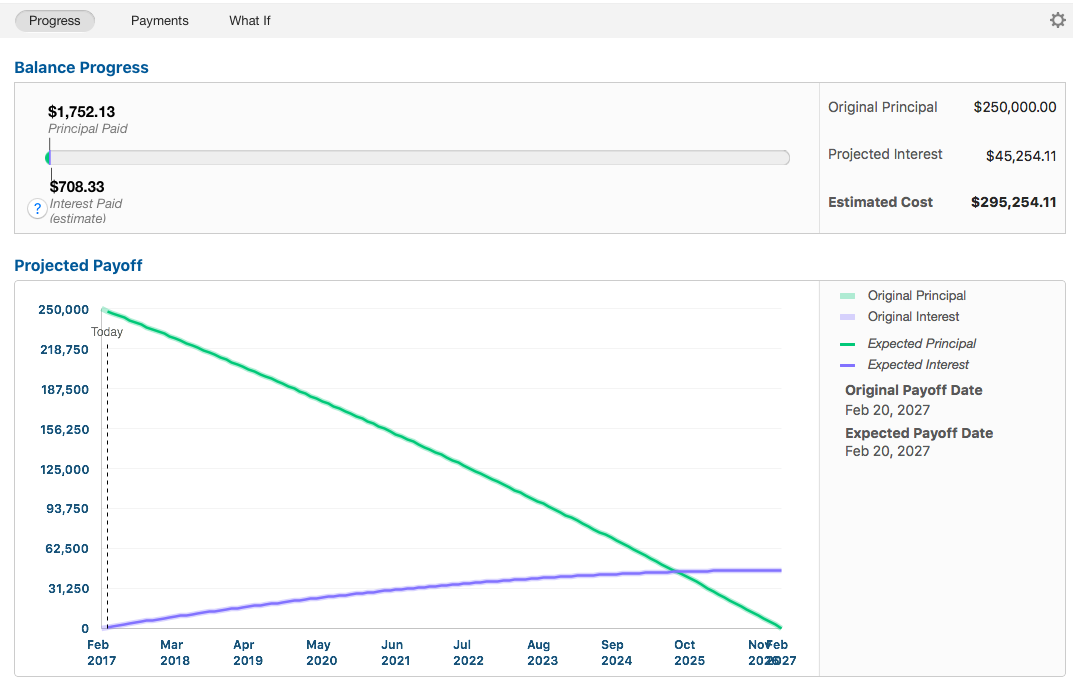Click the 250,000 y-axis label
This screenshot has width=1073, height=685.
click(64, 310)
